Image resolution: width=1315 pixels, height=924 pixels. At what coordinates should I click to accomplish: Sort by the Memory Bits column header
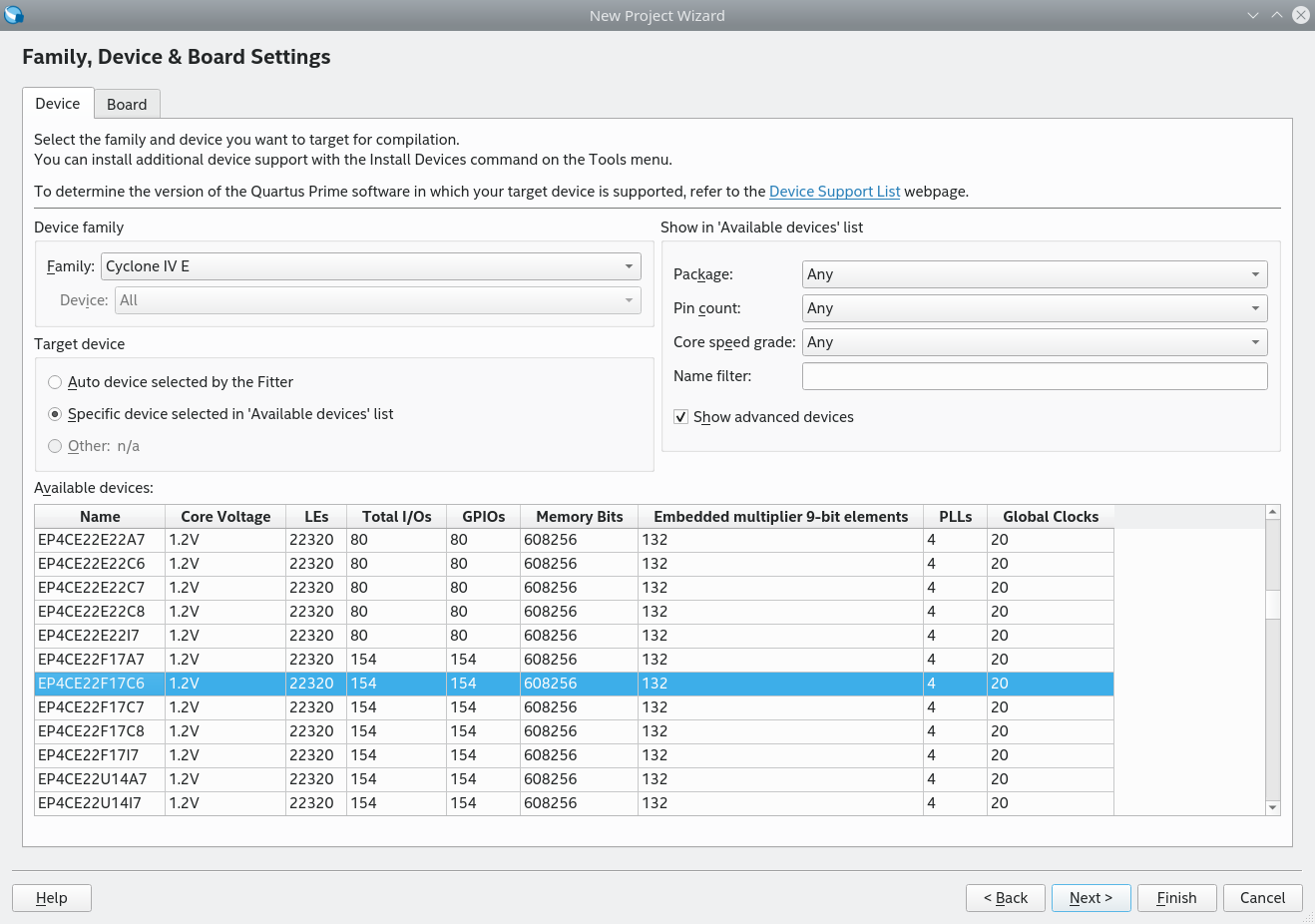click(580, 517)
